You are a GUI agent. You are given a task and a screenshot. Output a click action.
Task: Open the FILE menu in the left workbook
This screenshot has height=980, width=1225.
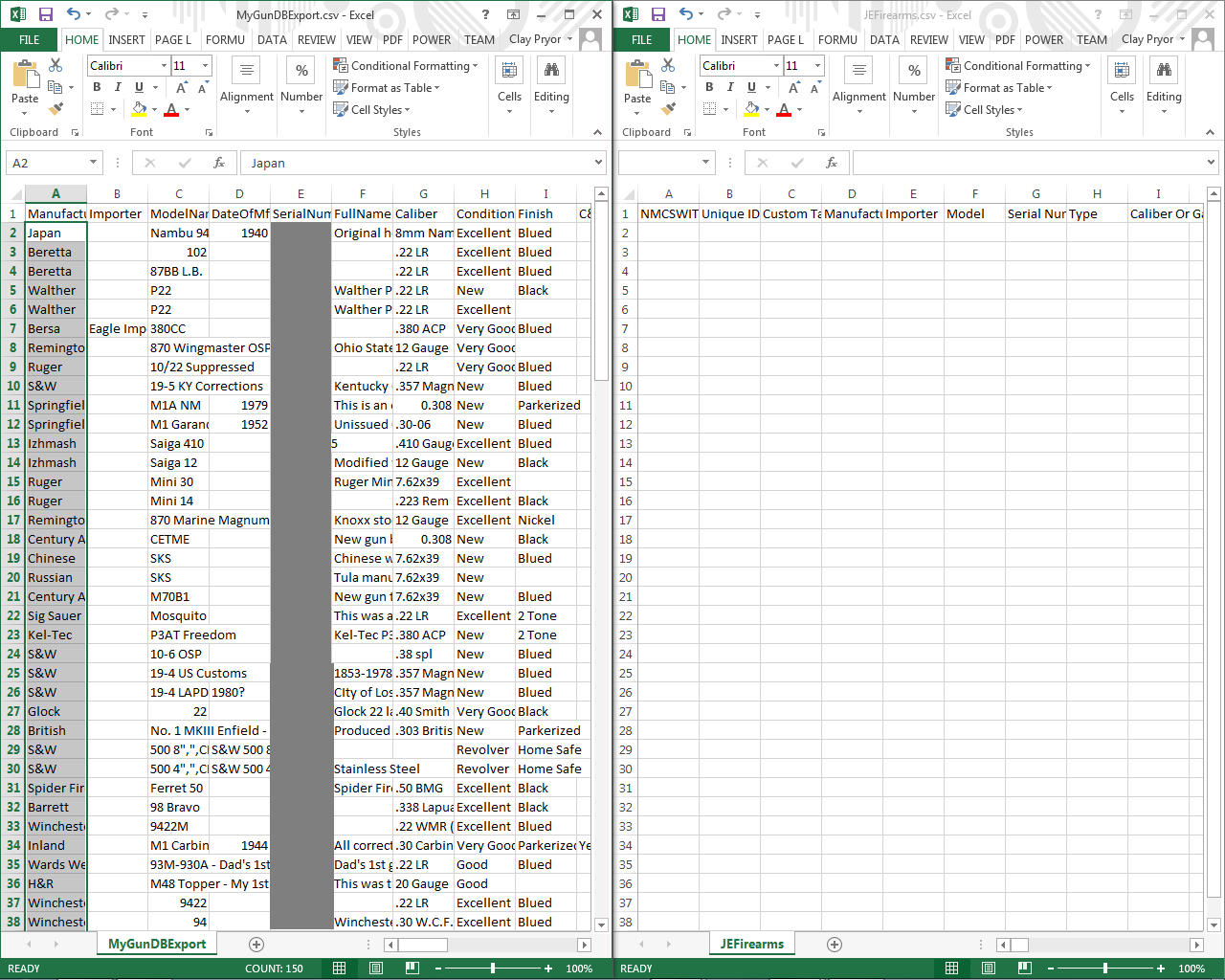[x=29, y=40]
